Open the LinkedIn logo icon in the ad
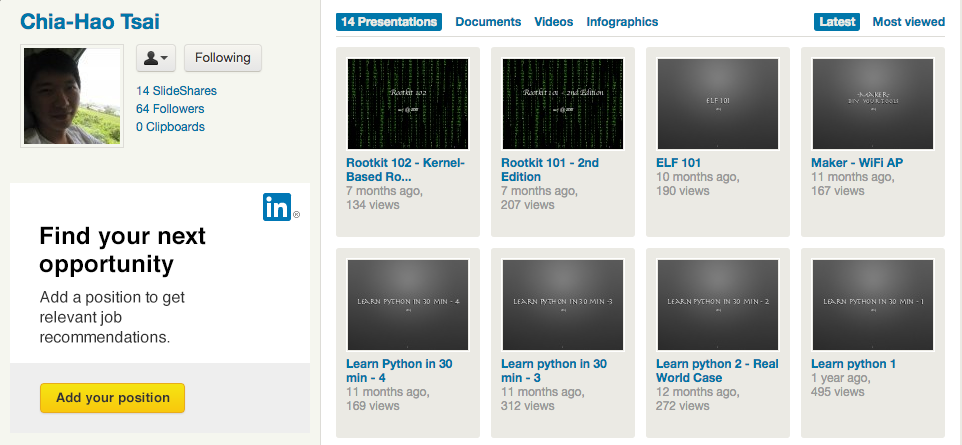This screenshot has height=445, width=962. coord(277,207)
